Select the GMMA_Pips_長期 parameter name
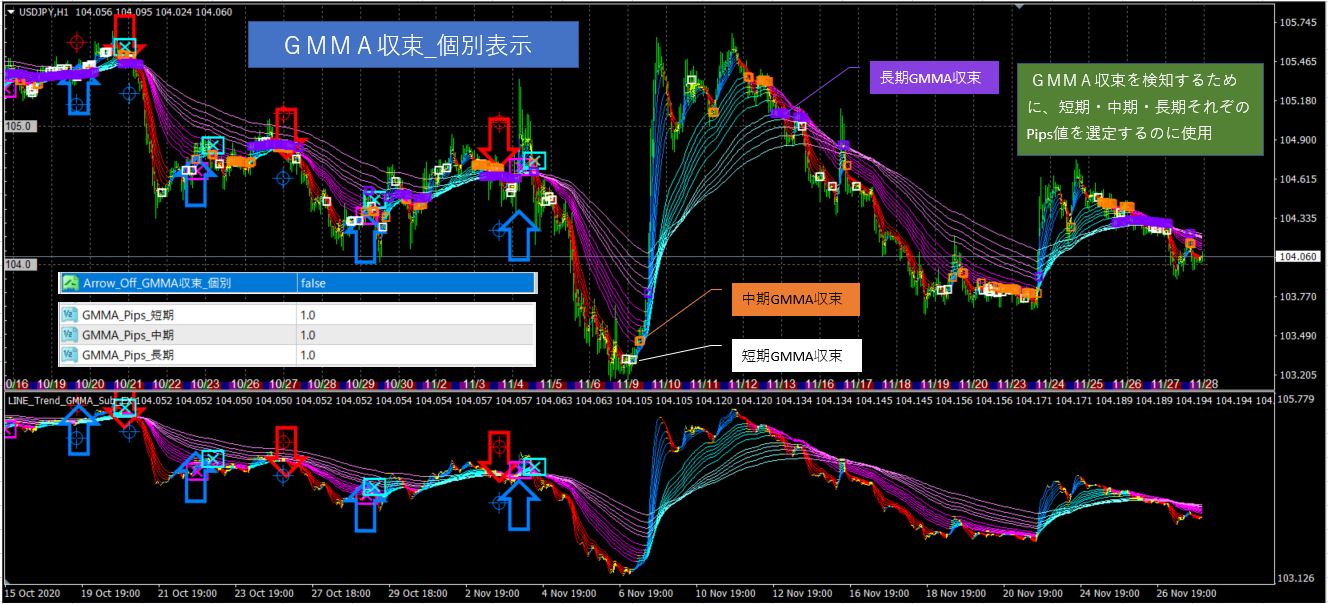The height and width of the screenshot is (604, 1328). click(128, 354)
